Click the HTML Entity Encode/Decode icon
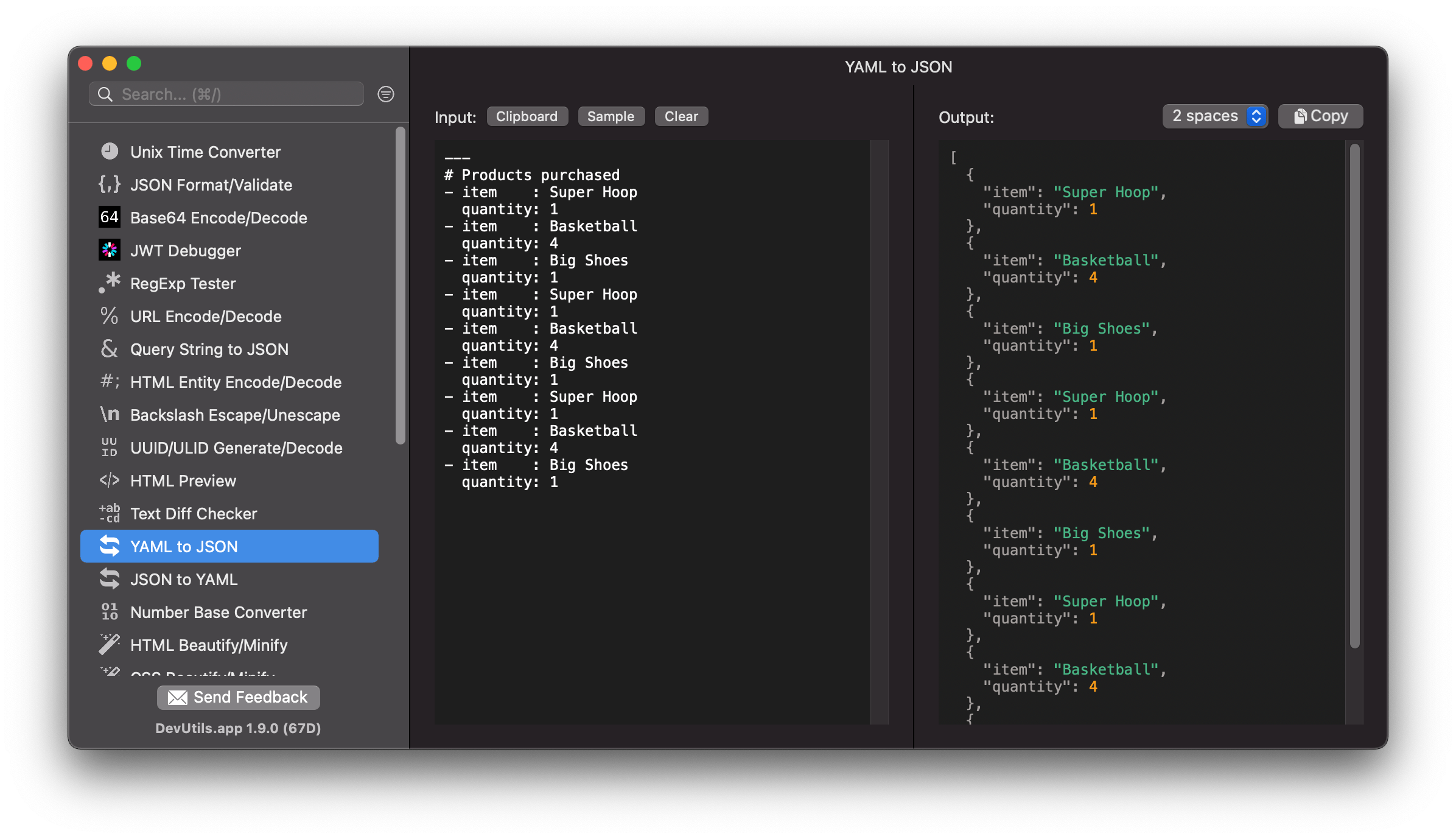The image size is (1456, 839). coord(110,382)
